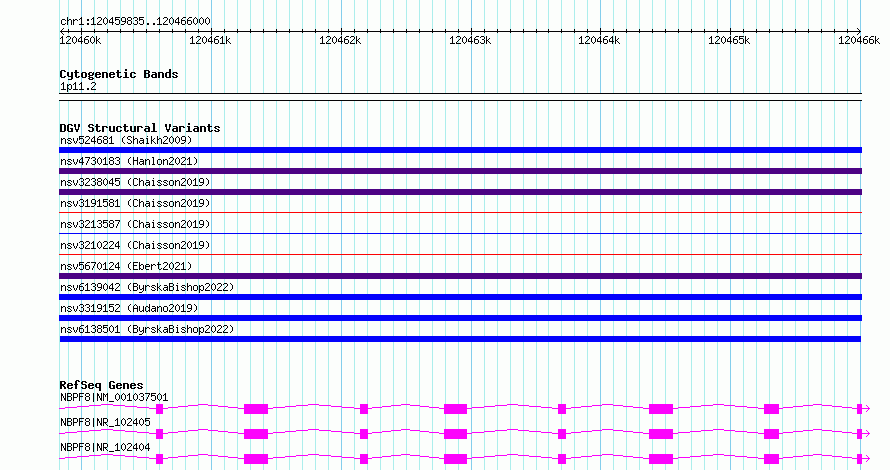Click the purple bar under nsv5670124
The image size is (890, 470).
click(x=460, y=276)
